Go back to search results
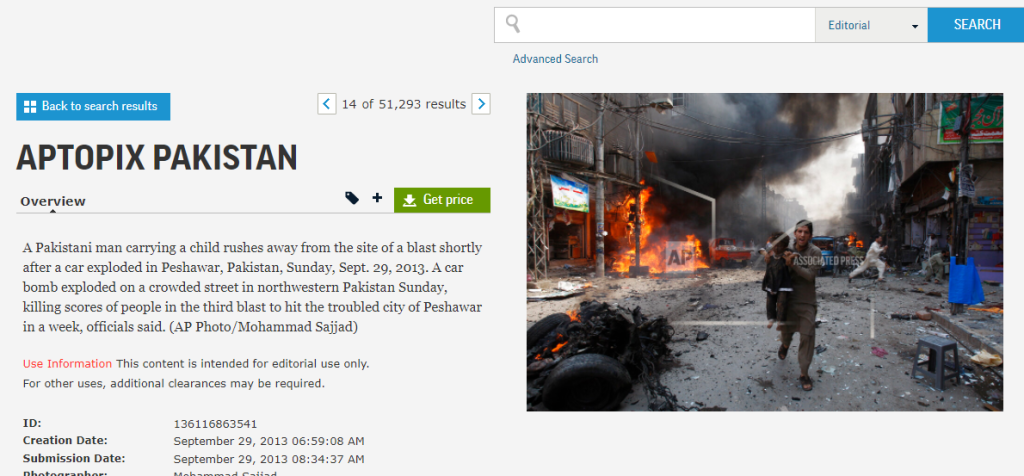This screenshot has height=476, width=1024. pos(93,106)
